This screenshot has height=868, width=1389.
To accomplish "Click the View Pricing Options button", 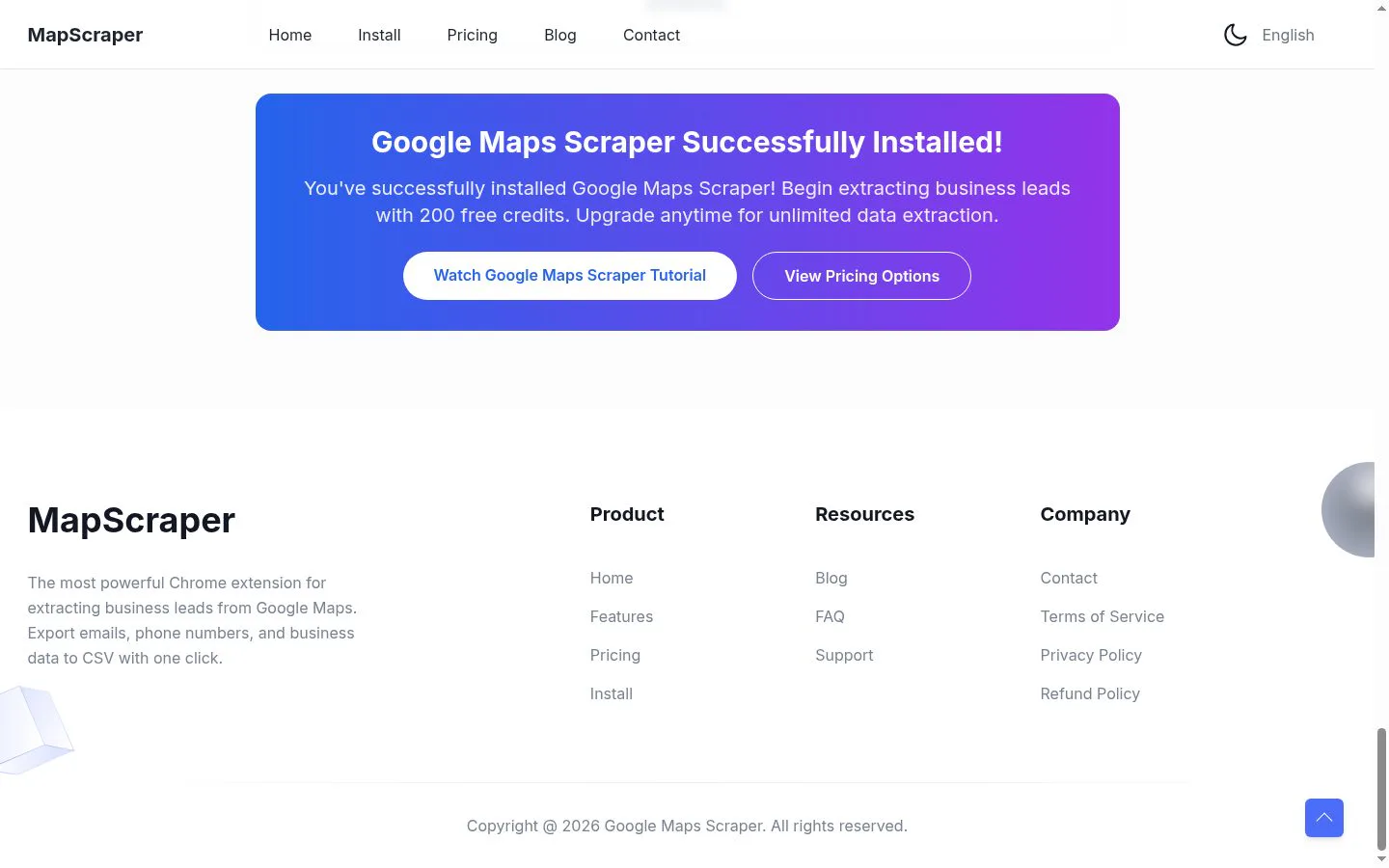I will tap(861, 276).
